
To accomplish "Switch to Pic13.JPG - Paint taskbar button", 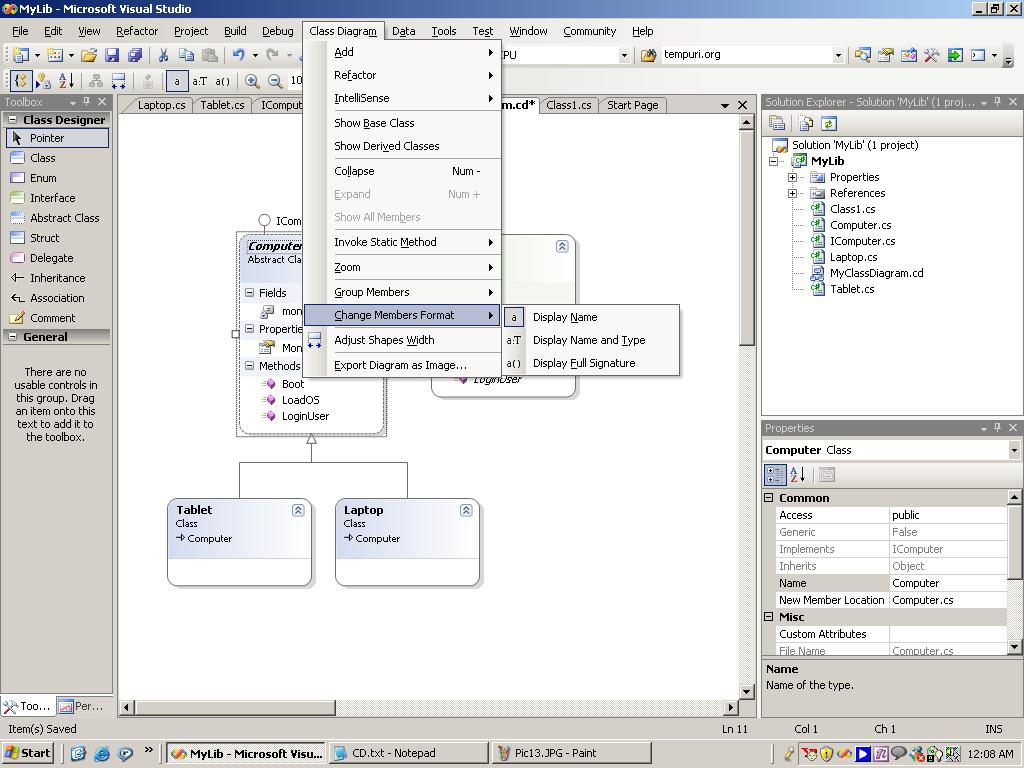I will 571,753.
